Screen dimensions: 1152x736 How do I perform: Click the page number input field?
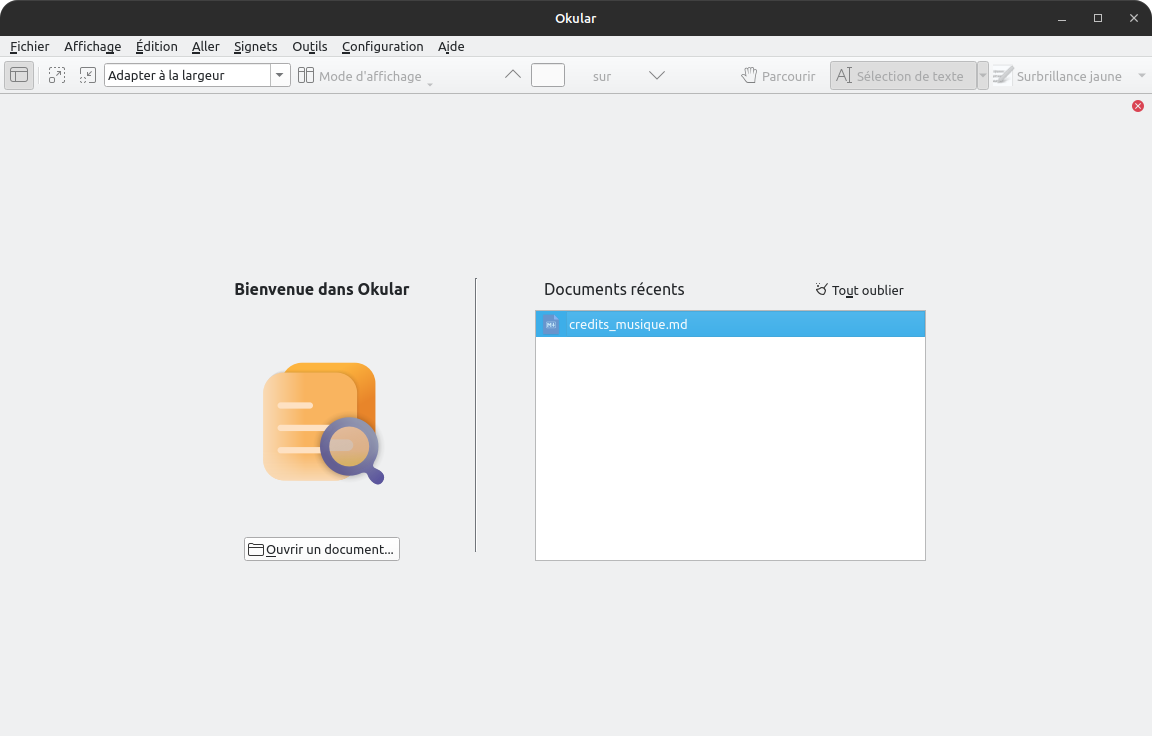(x=548, y=75)
